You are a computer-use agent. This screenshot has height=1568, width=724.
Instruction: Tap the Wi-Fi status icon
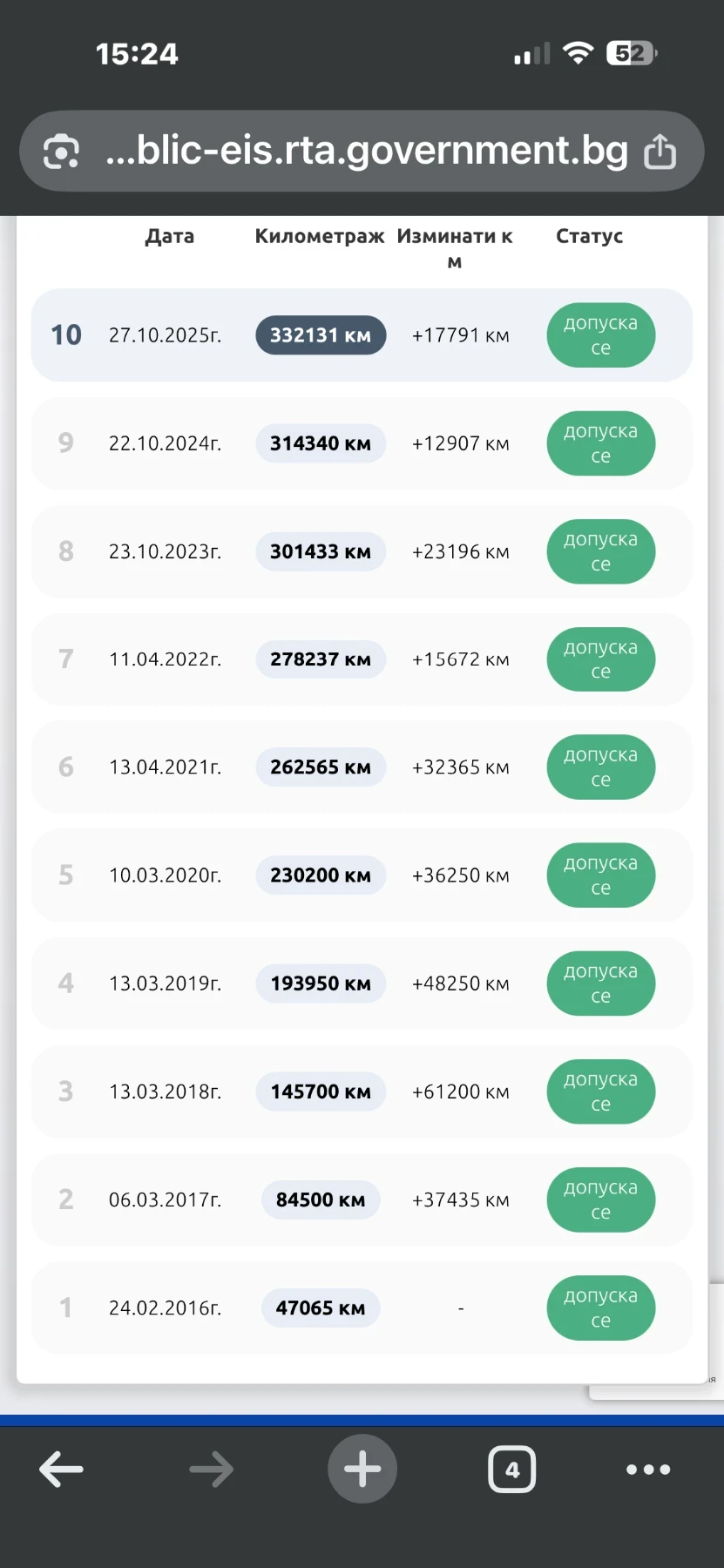pyautogui.click(x=578, y=53)
